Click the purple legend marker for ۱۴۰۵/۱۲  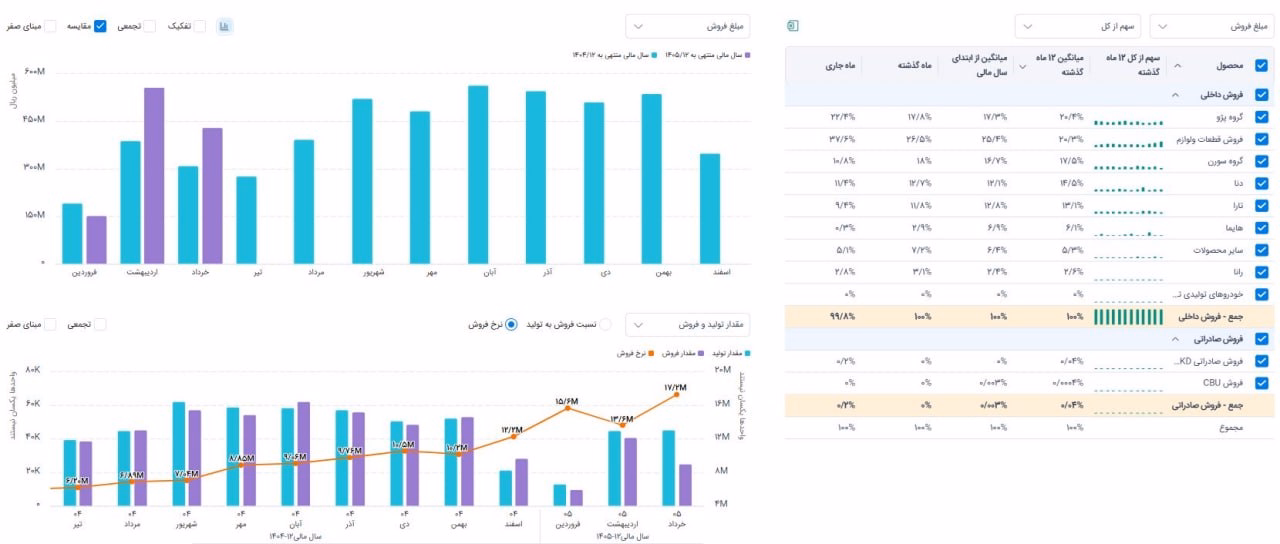click(x=747, y=56)
